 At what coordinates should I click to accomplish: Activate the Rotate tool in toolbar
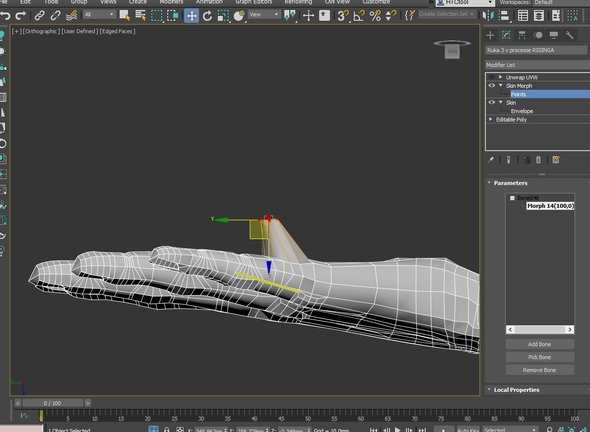(207, 16)
